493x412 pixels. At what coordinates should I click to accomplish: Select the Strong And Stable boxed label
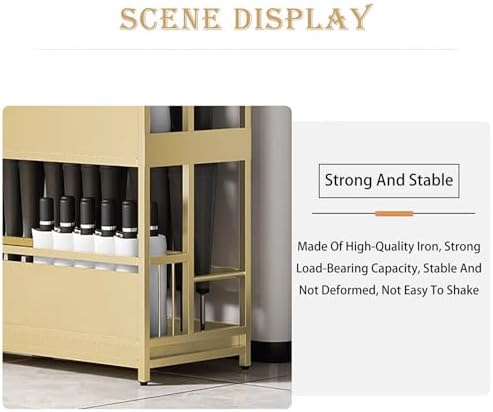(x=389, y=181)
